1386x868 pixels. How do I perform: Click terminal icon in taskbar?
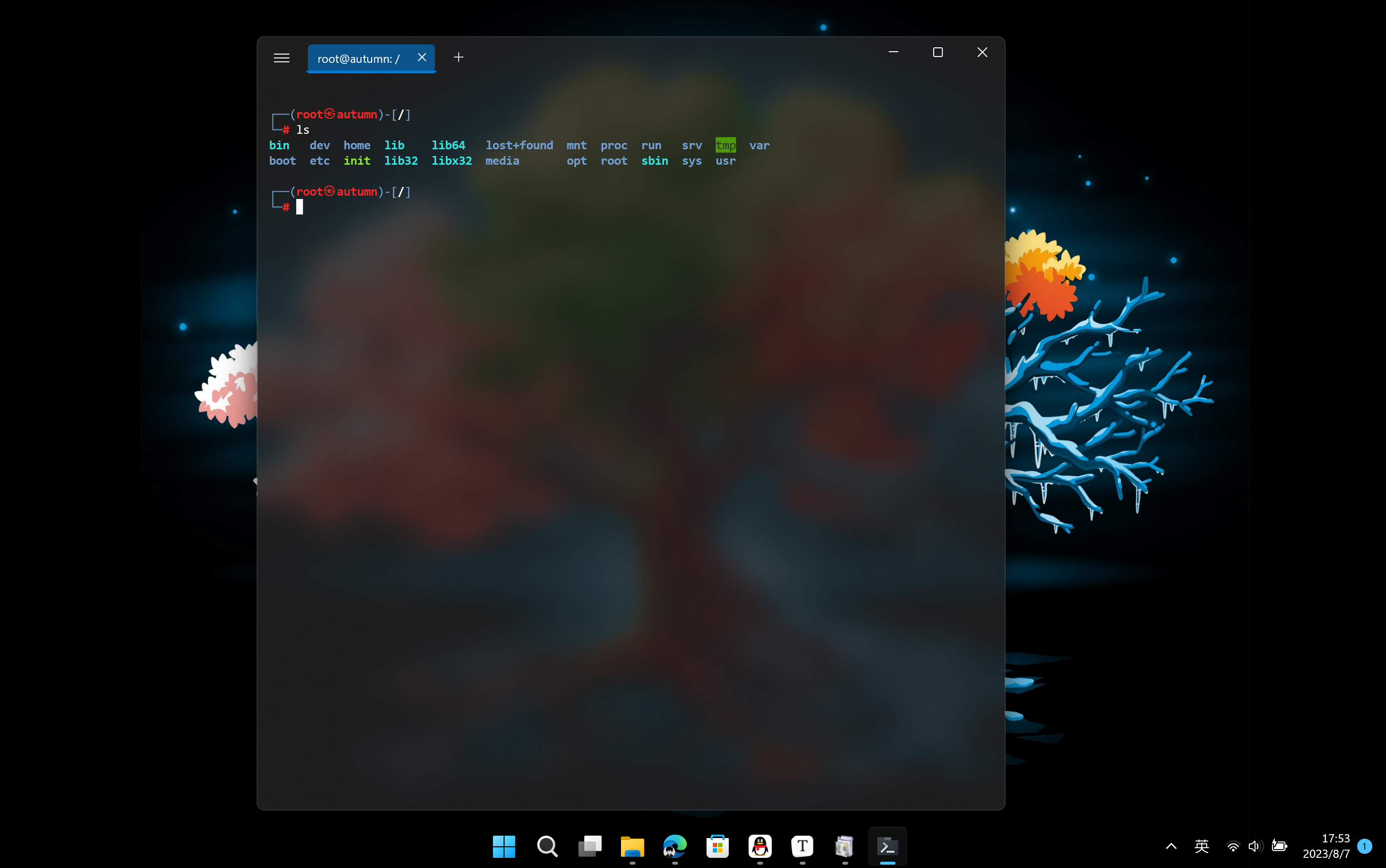coord(887,846)
